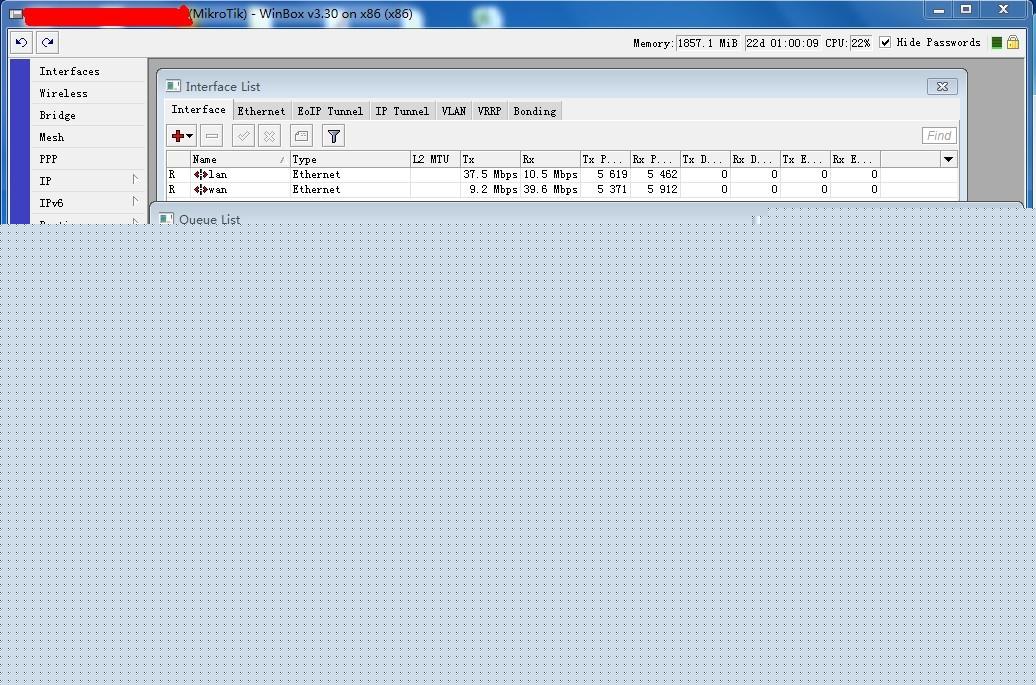Toggle the Hide Passwords checkbox
Image resolution: width=1036 pixels, height=685 pixels.
(885, 42)
